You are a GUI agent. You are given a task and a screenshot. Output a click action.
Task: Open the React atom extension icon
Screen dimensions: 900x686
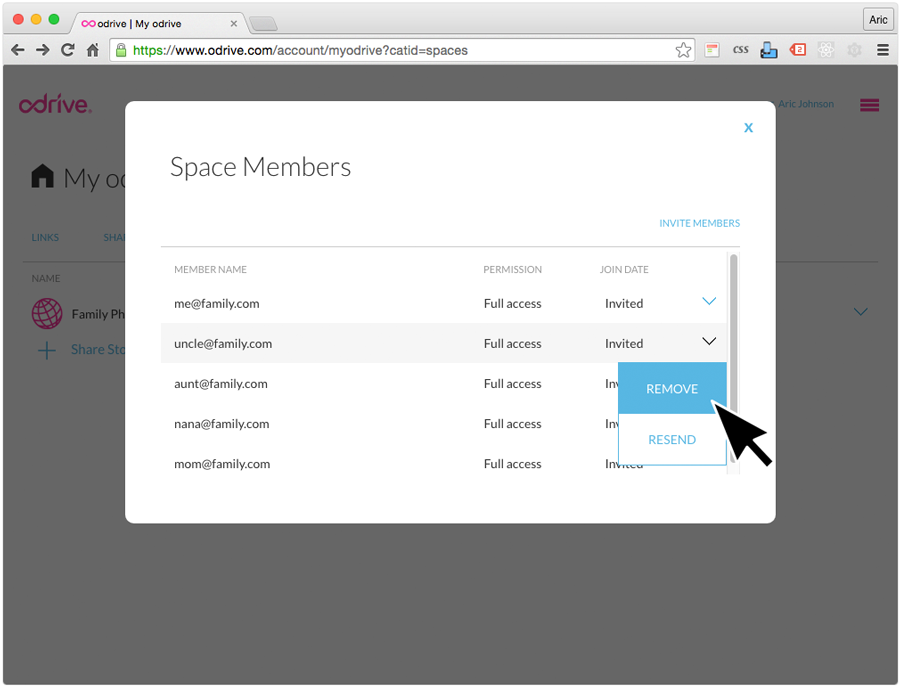click(x=826, y=50)
